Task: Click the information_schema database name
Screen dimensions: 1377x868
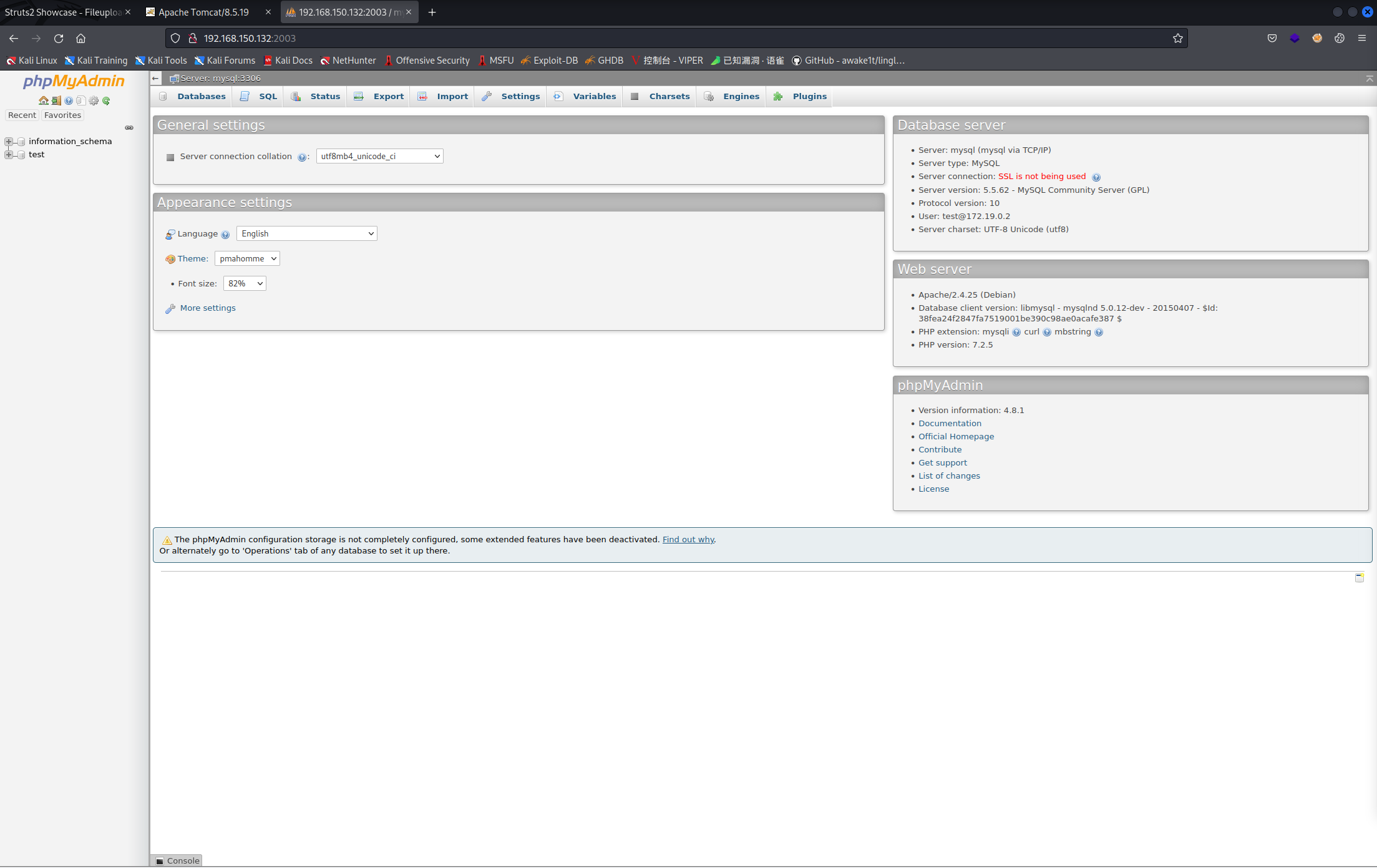Action: (70, 142)
